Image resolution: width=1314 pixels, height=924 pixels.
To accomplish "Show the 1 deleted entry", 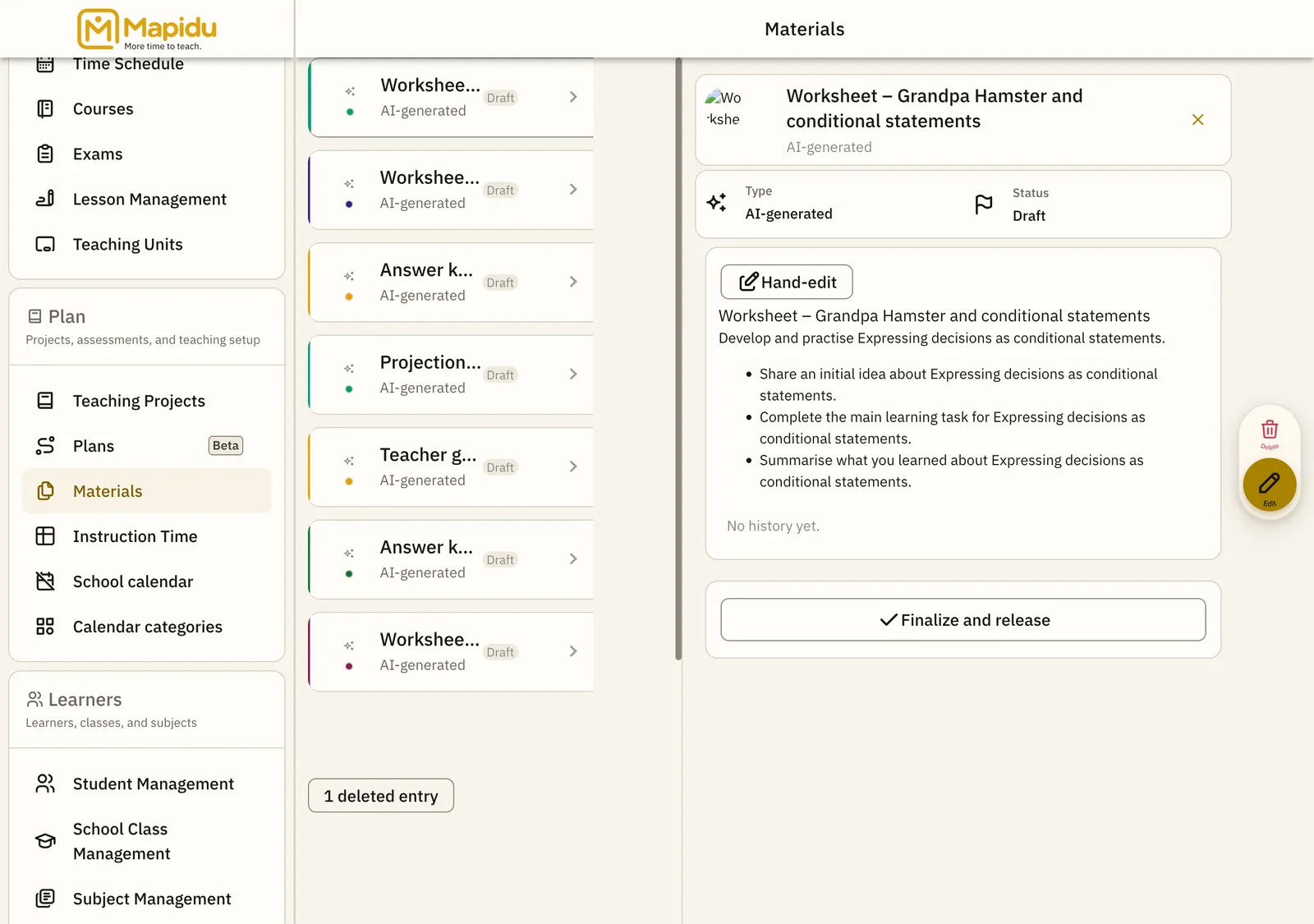I will 381,795.
